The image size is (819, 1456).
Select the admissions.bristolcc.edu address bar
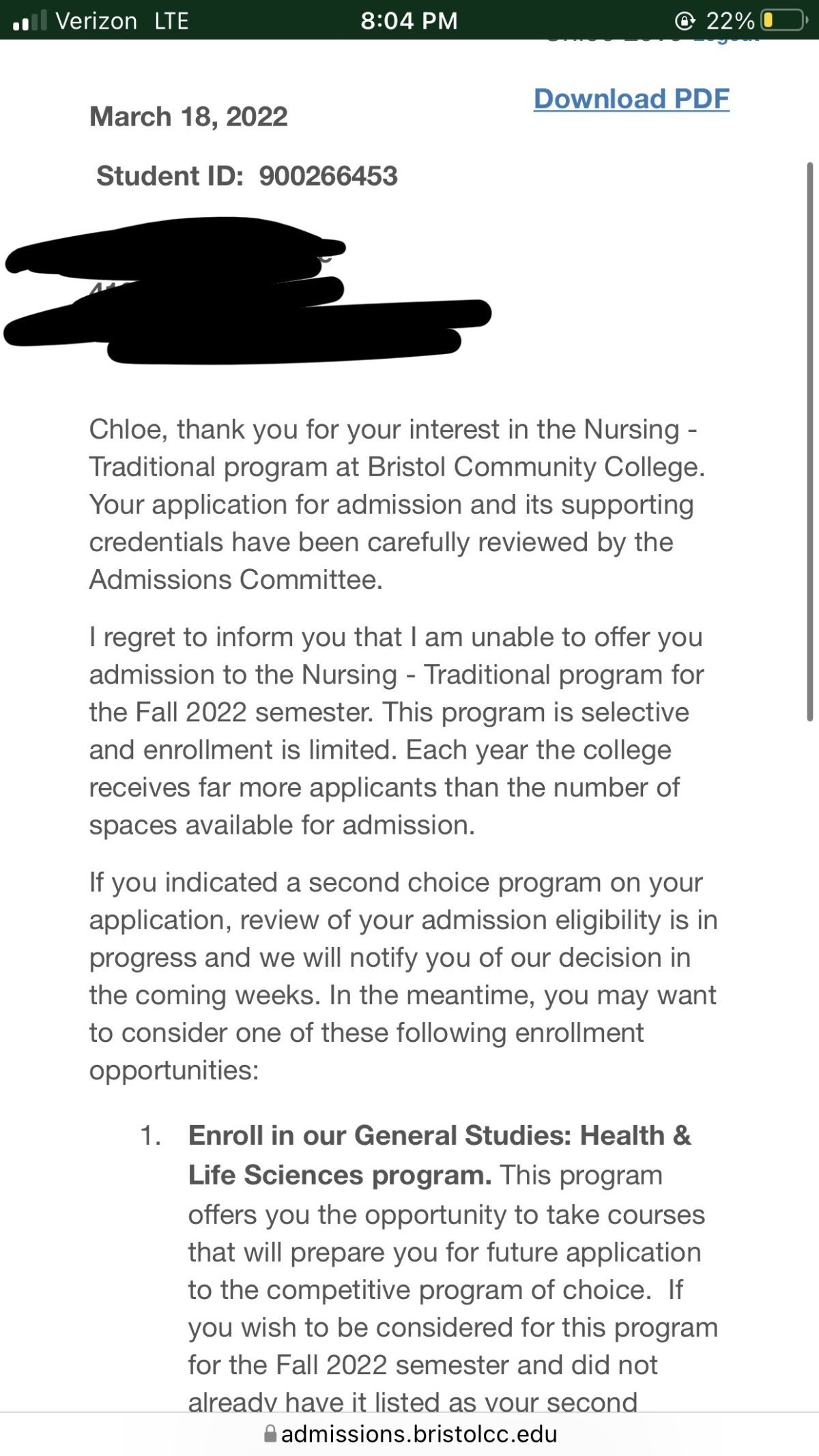tap(411, 1433)
